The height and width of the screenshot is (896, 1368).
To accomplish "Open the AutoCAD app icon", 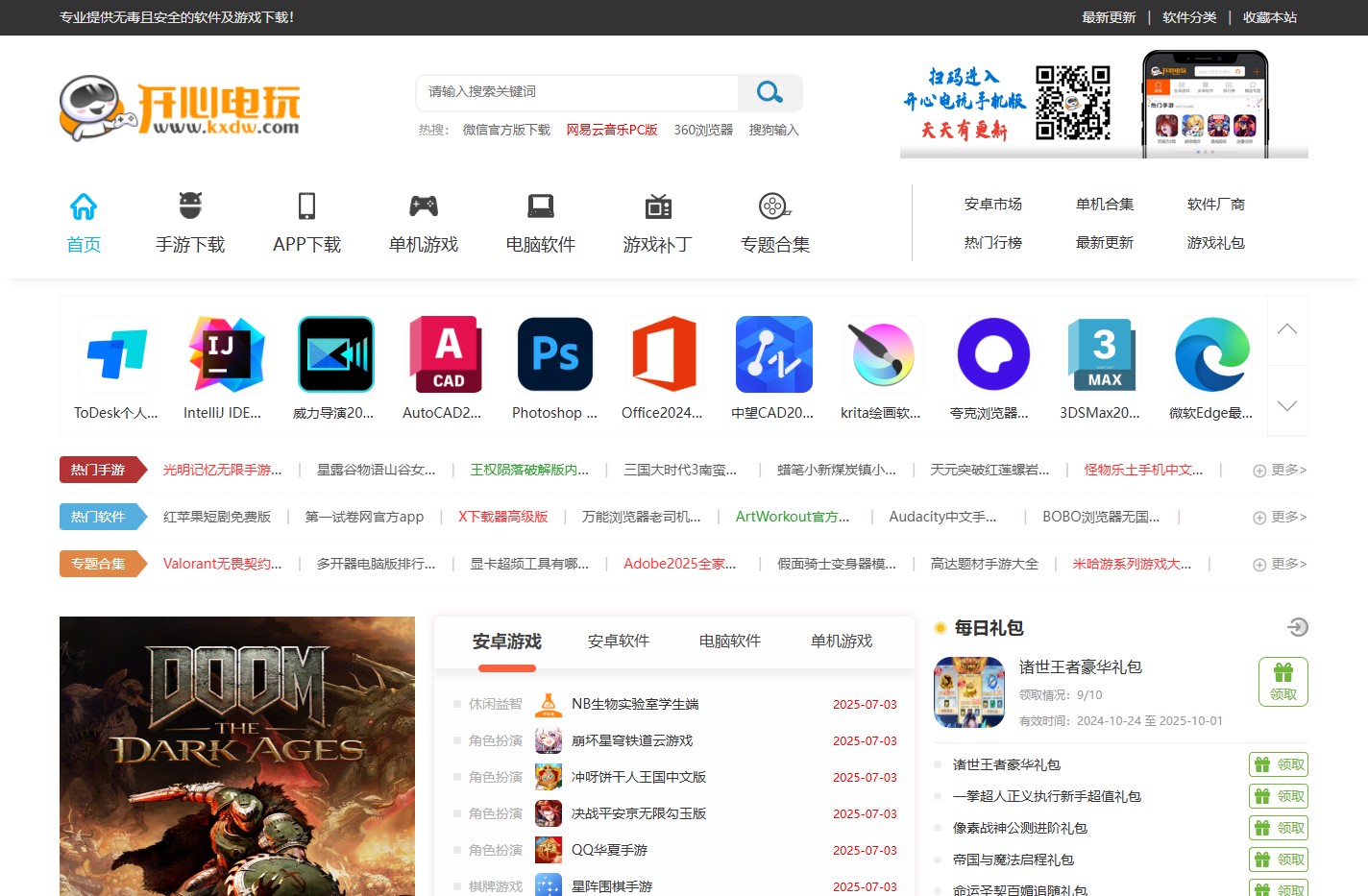I will coord(445,354).
